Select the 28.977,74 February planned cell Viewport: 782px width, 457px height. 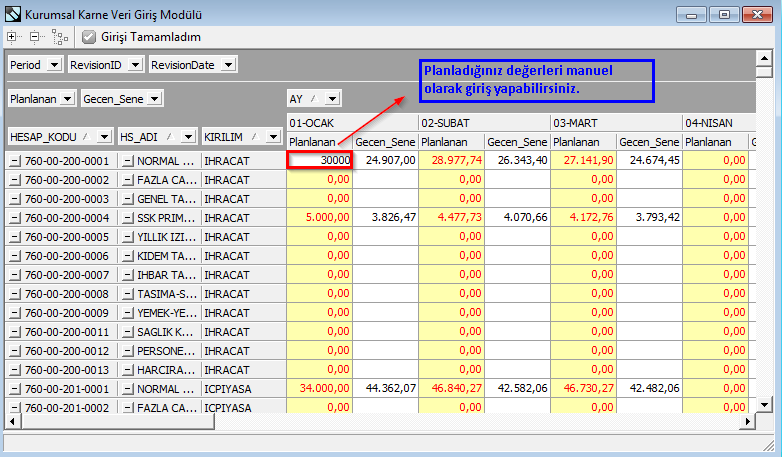[x=451, y=160]
